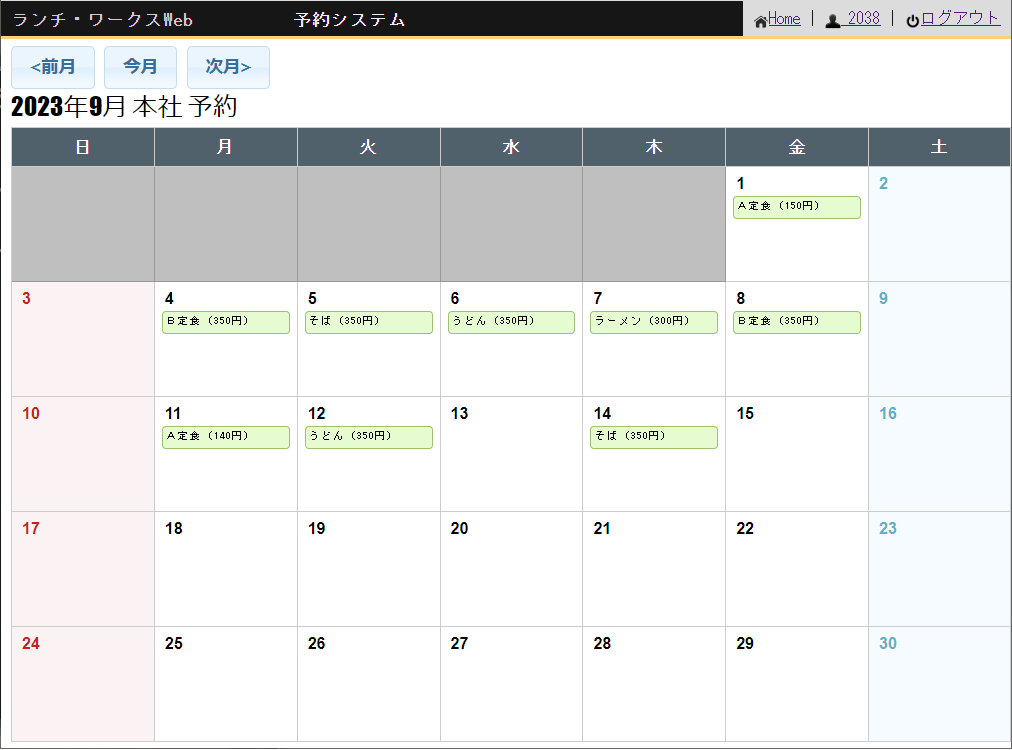Advance to next month with 次月> button
The width and height of the screenshot is (1012, 750).
point(228,67)
